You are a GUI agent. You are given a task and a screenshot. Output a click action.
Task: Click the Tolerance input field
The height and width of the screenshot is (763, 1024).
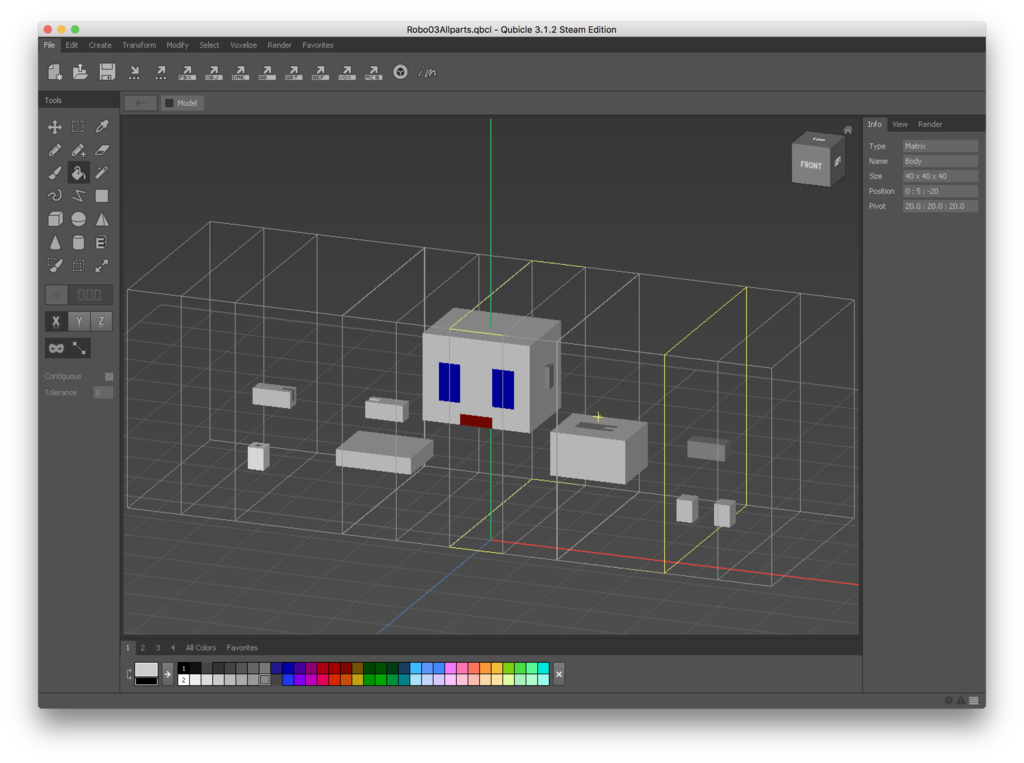tap(103, 393)
